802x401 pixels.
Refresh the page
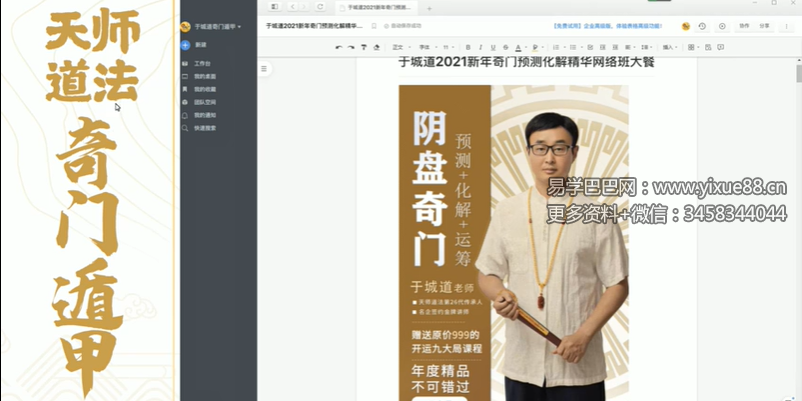click(320, 7)
